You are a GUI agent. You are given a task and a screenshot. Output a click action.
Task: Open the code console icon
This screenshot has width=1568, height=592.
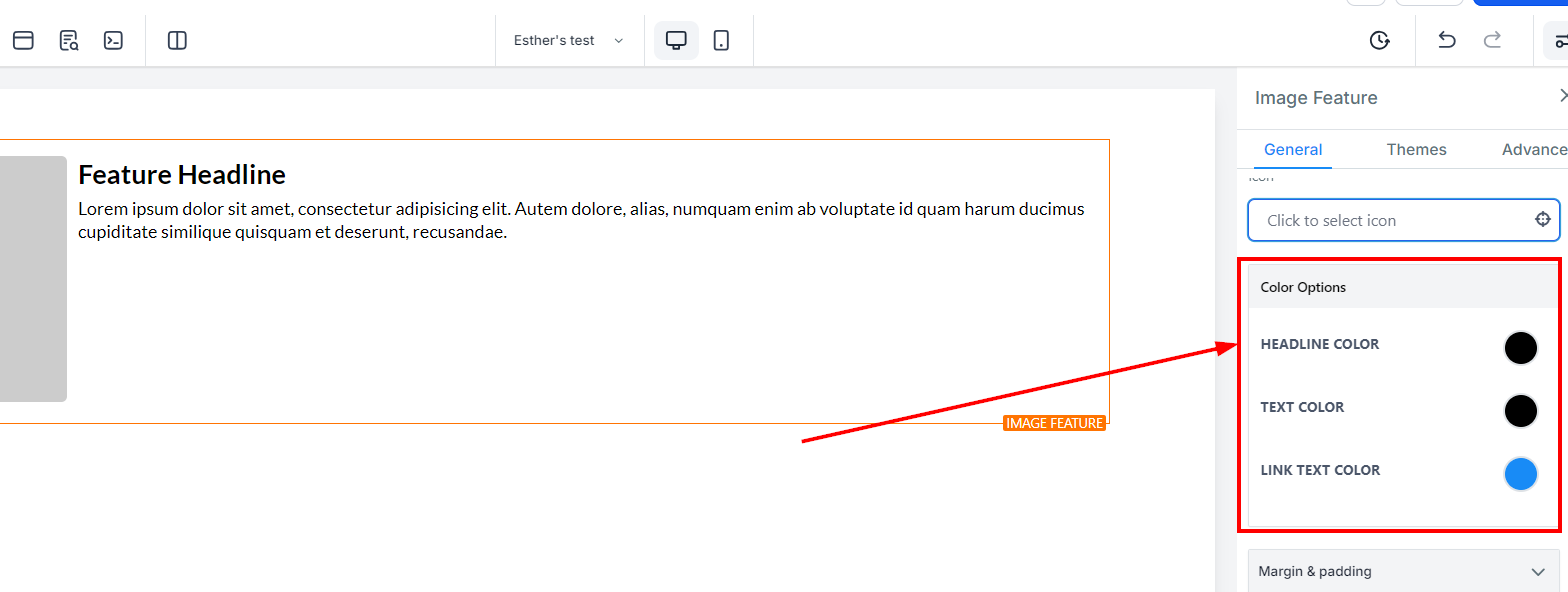click(114, 41)
